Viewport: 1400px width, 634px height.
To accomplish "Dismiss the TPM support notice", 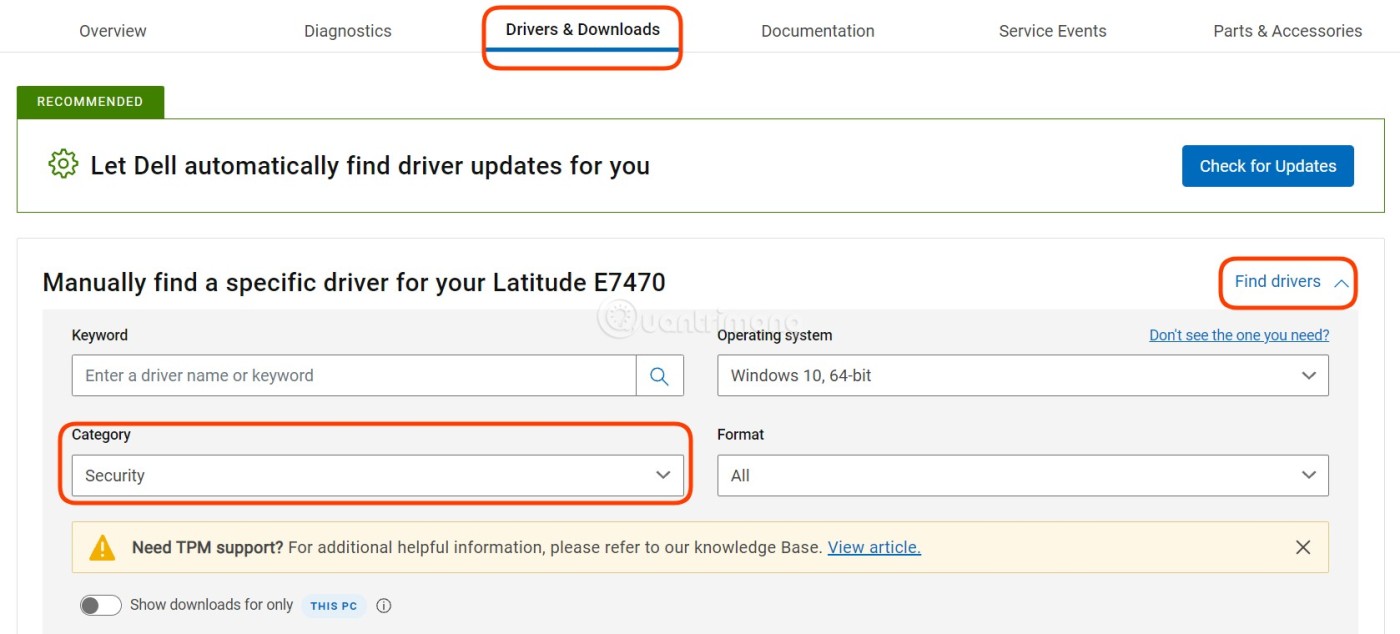I will point(1302,547).
